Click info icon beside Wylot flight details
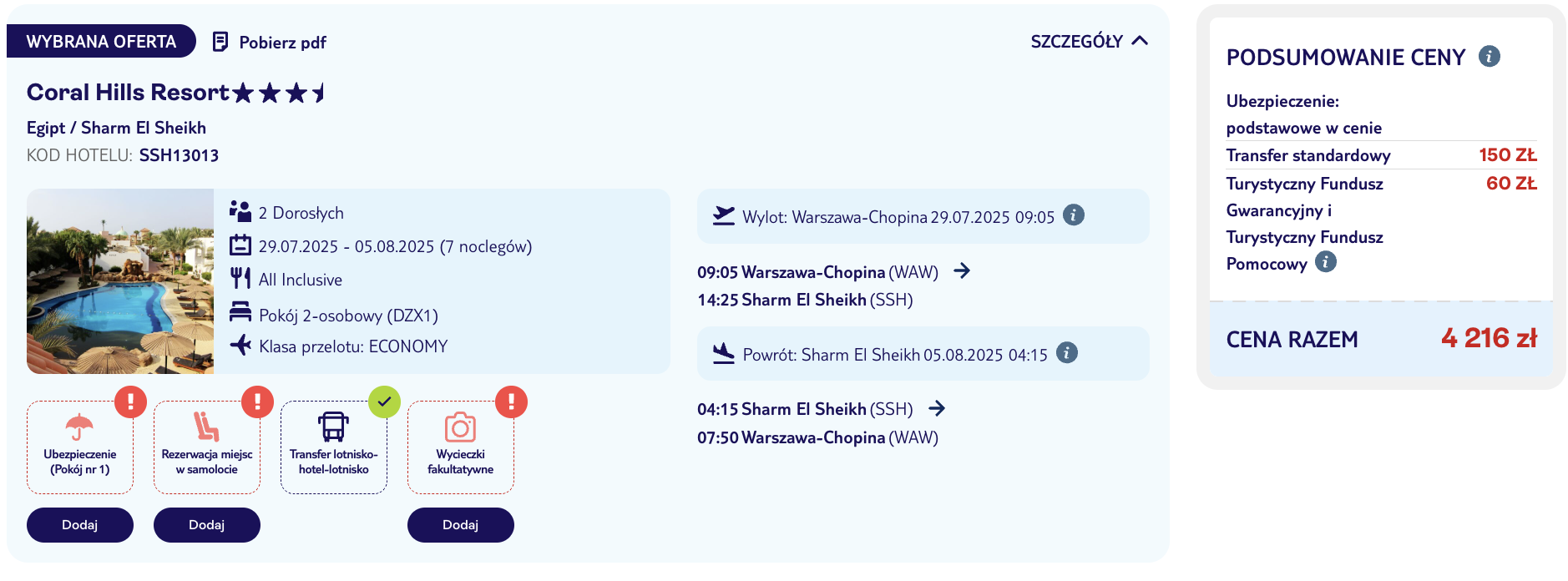 (x=1074, y=215)
